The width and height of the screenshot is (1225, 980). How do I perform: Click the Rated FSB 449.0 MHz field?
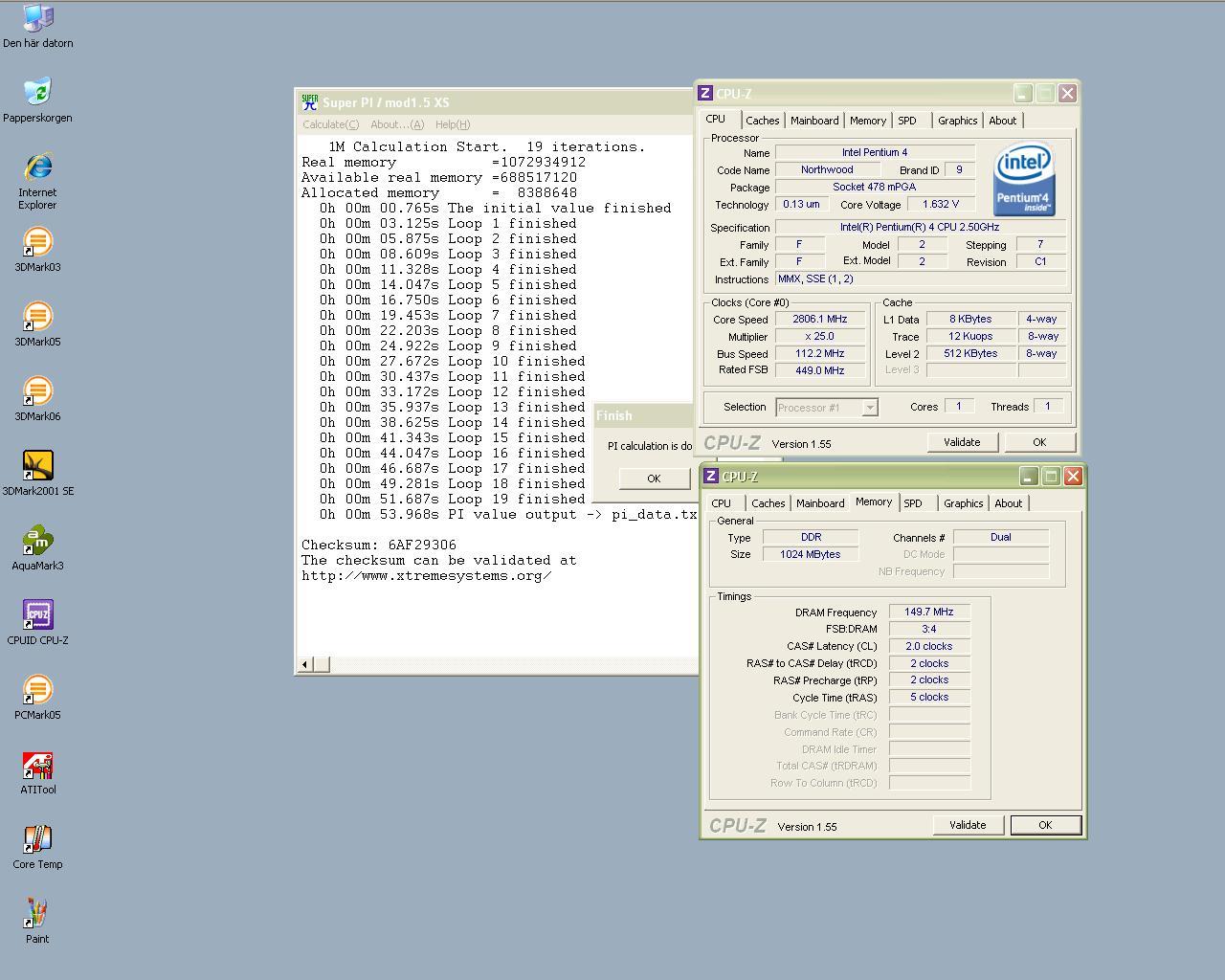pos(820,370)
